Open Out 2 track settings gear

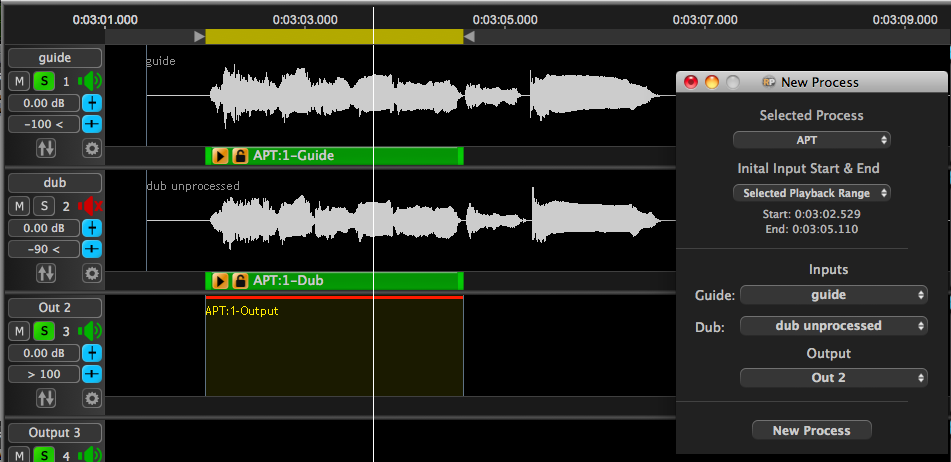point(92,398)
